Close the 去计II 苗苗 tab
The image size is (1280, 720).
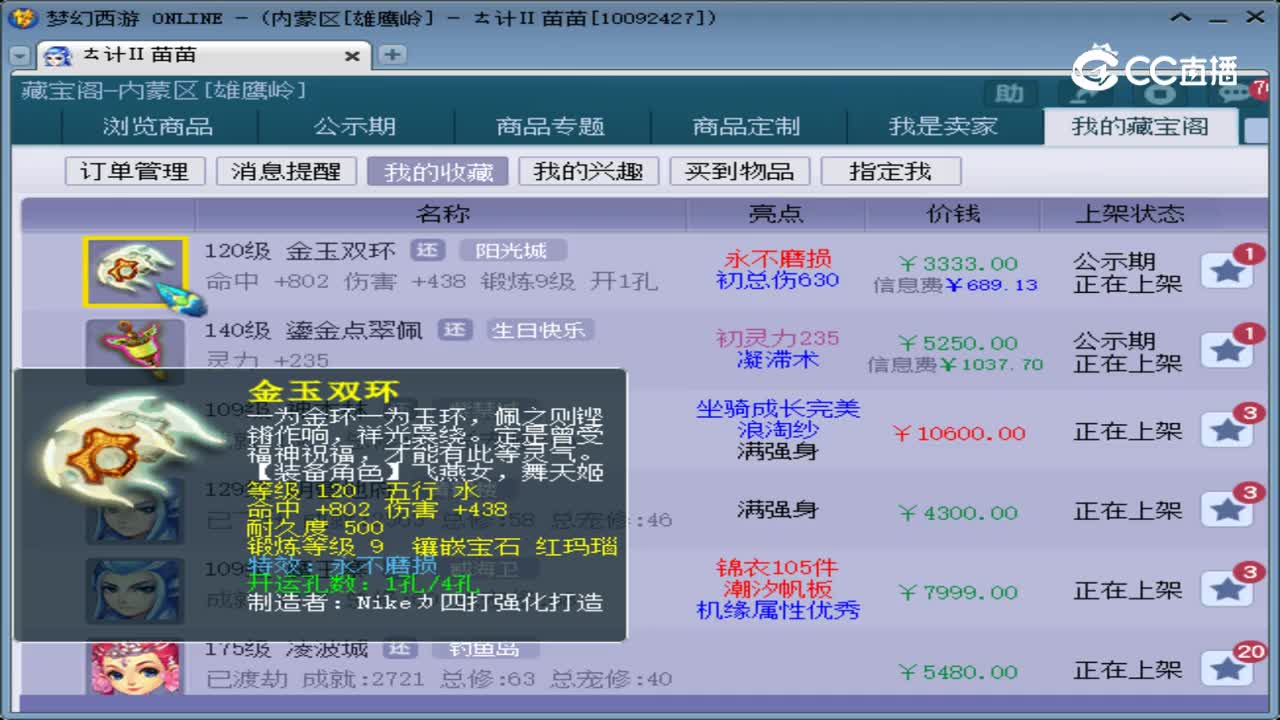[352, 56]
